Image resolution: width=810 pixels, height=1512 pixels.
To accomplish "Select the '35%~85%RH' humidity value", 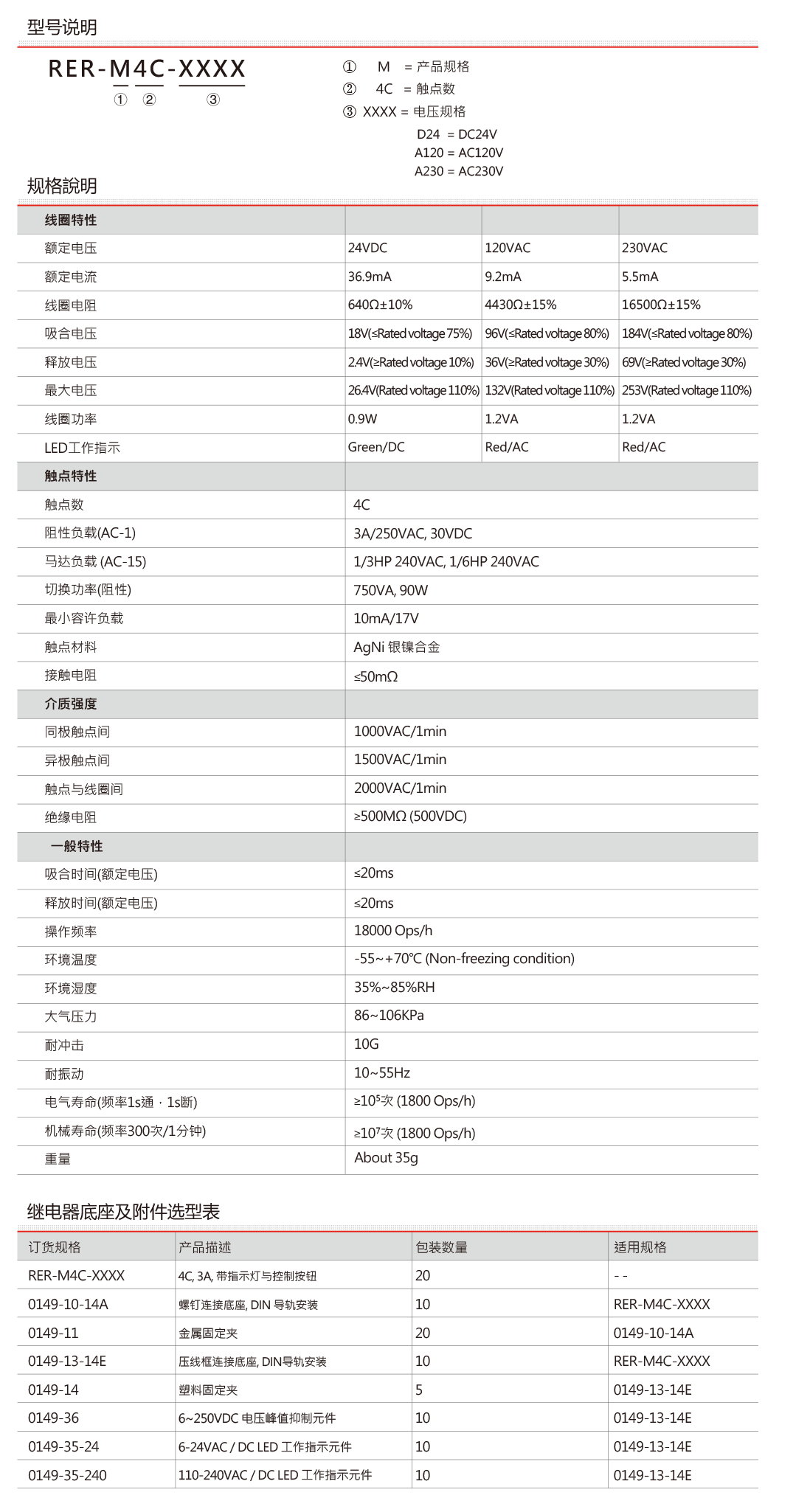I will click(x=395, y=987).
